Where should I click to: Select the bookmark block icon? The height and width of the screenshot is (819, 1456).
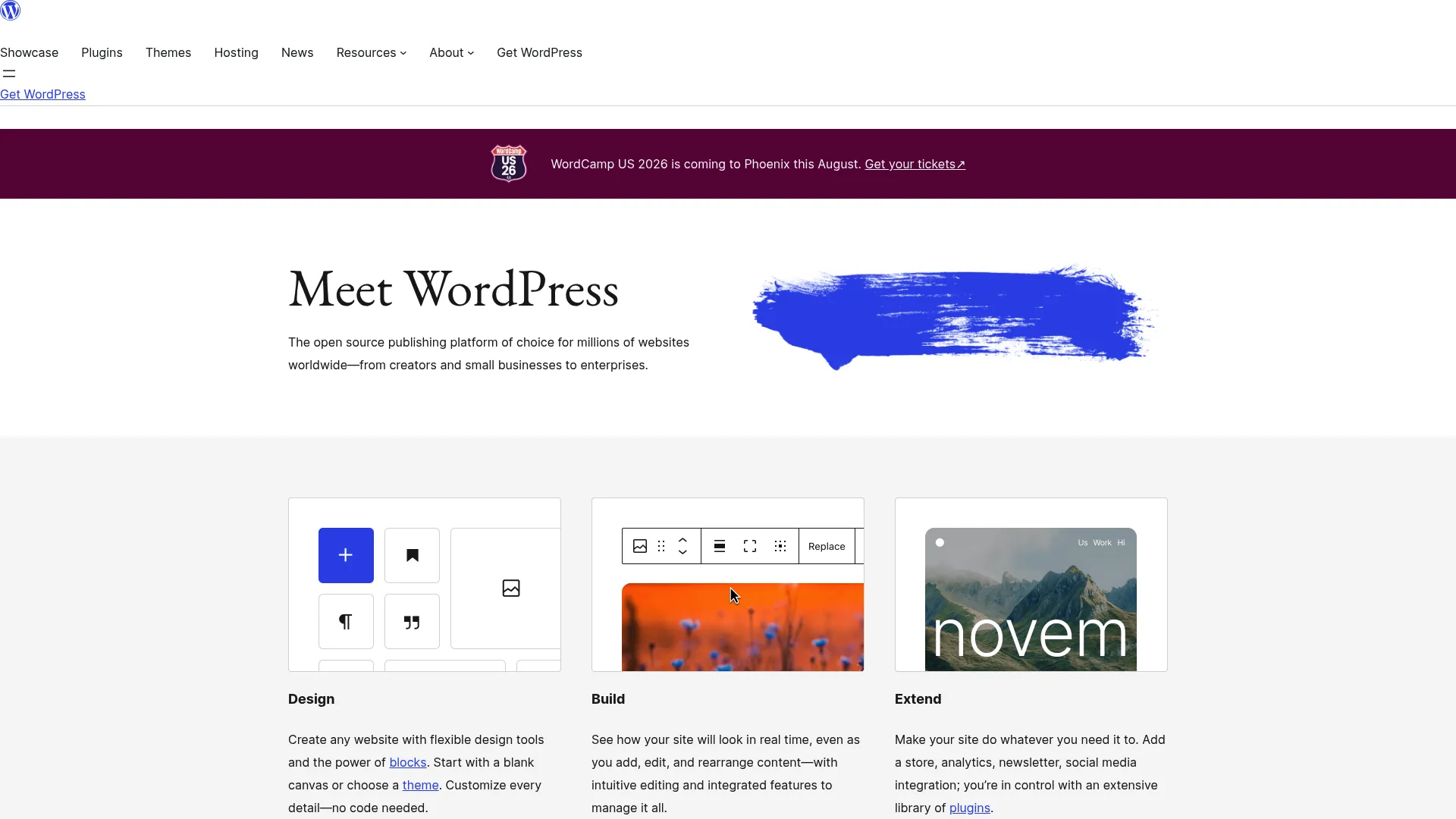pos(412,555)
